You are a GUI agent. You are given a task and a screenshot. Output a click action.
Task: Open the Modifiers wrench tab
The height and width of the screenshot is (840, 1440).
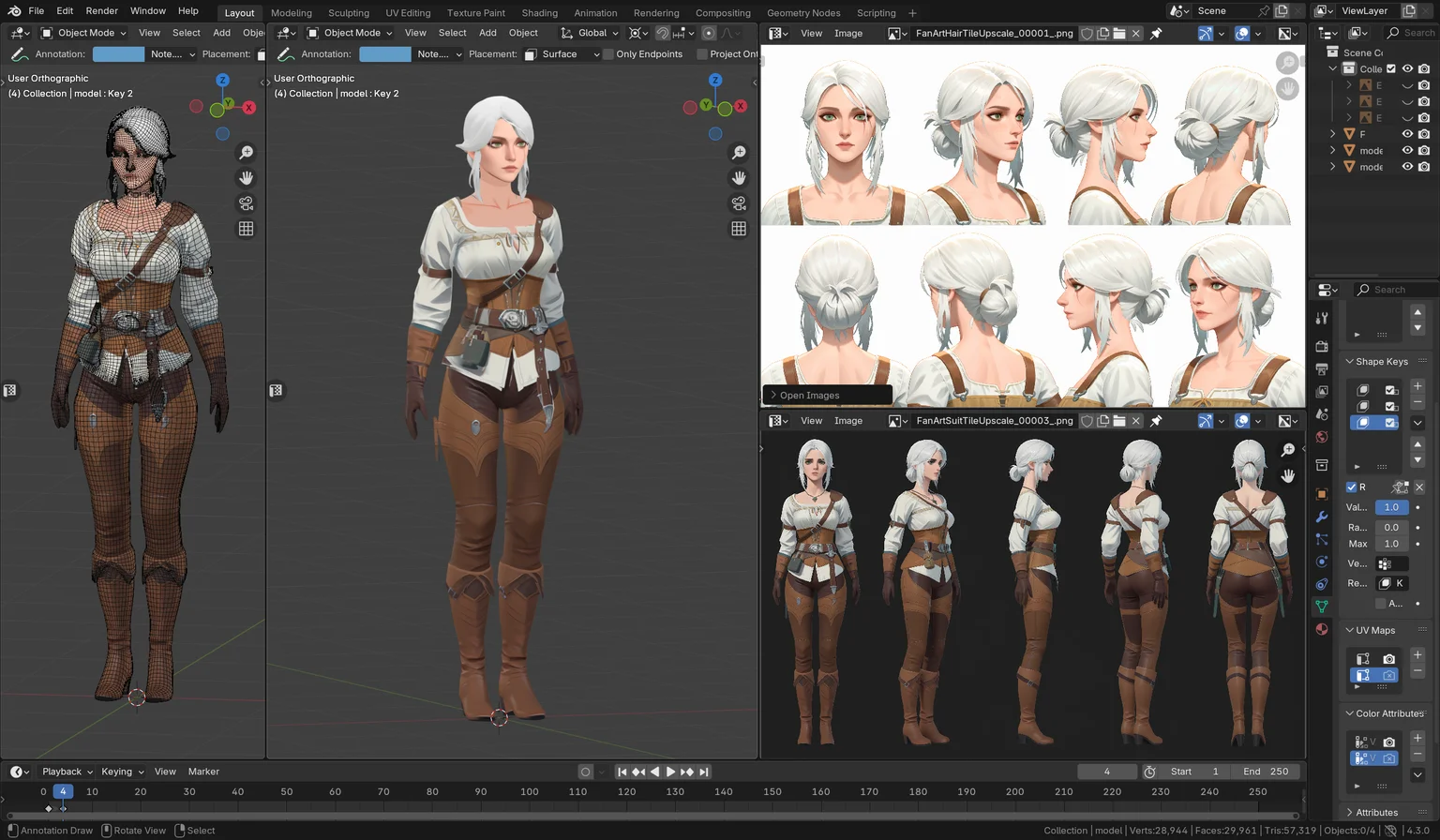[x=1322, y=517]
